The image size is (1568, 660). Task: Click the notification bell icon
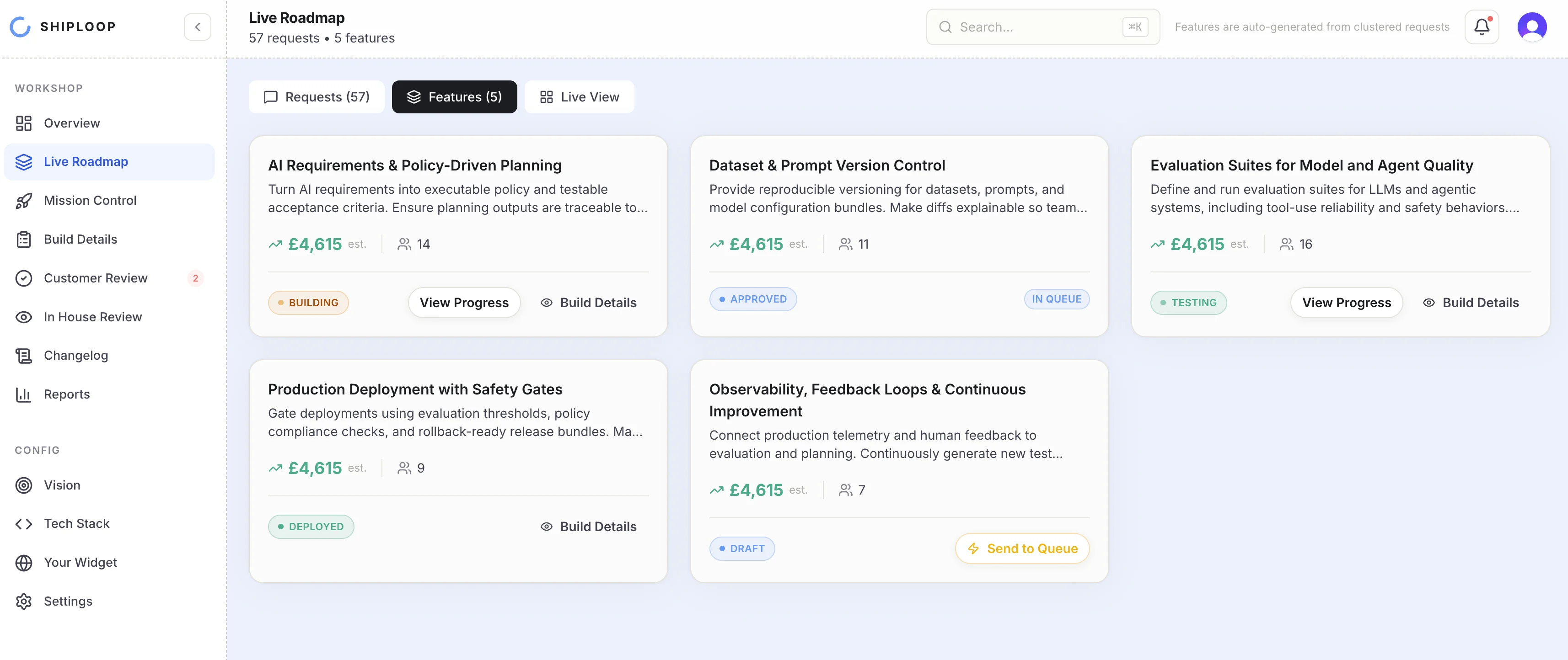click(1482, 26)
